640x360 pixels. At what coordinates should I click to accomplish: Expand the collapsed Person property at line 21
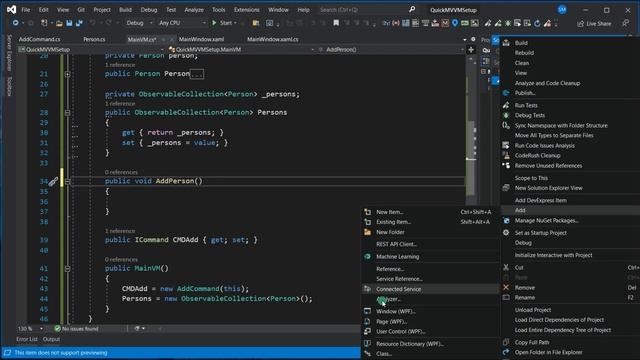pos(68,74)
